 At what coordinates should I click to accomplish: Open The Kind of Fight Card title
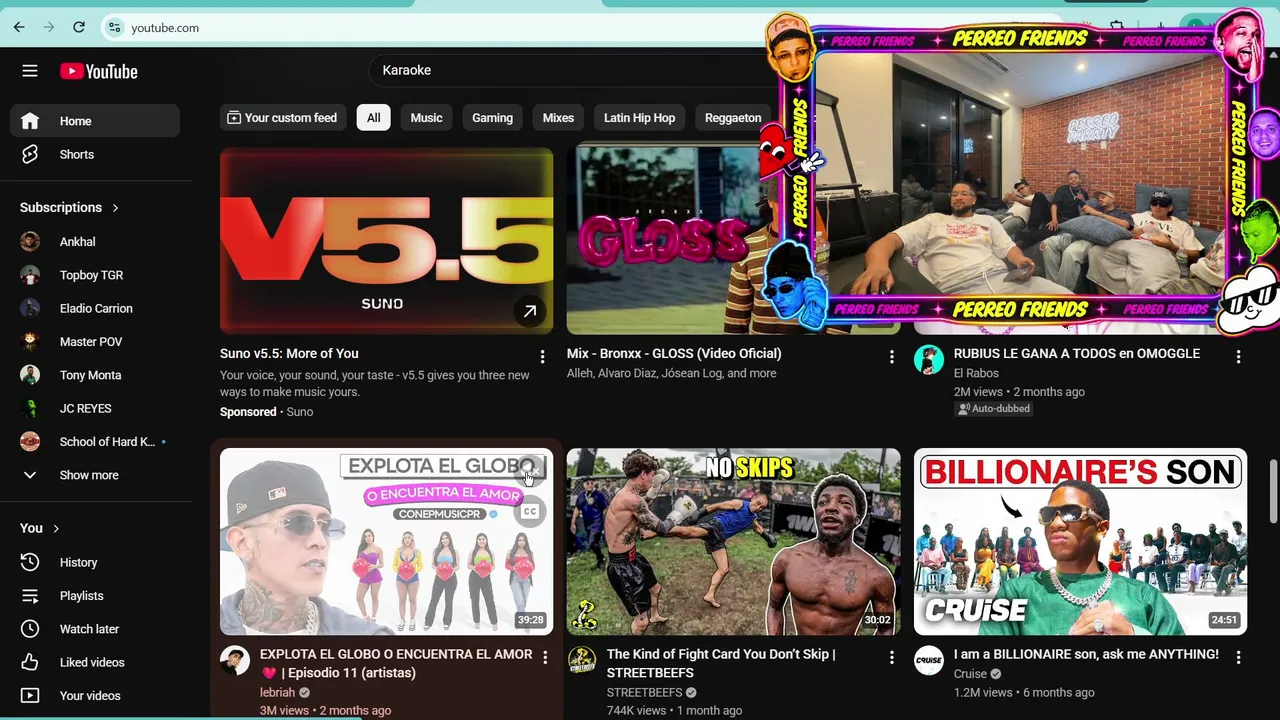pos(721,663)
